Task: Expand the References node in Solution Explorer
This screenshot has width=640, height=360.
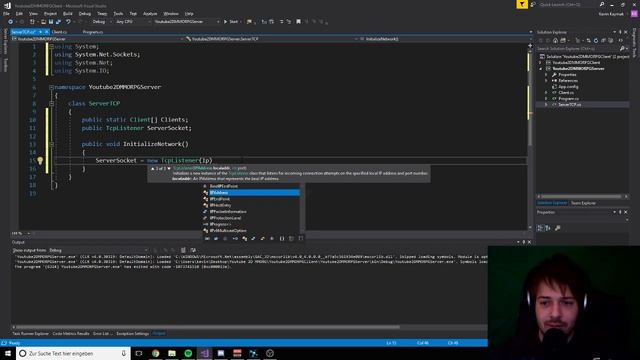Action: tap(546, 81)
